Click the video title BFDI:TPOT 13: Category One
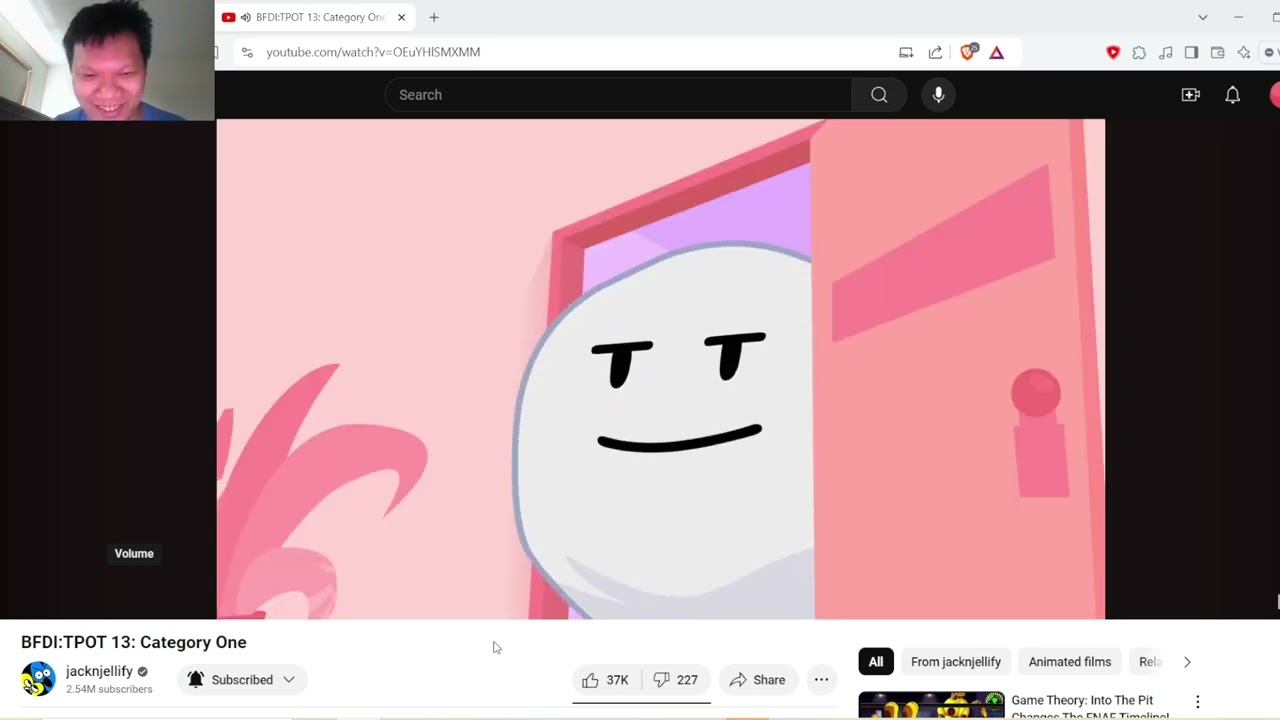The image size is (1280, 720). click(134, 642)
